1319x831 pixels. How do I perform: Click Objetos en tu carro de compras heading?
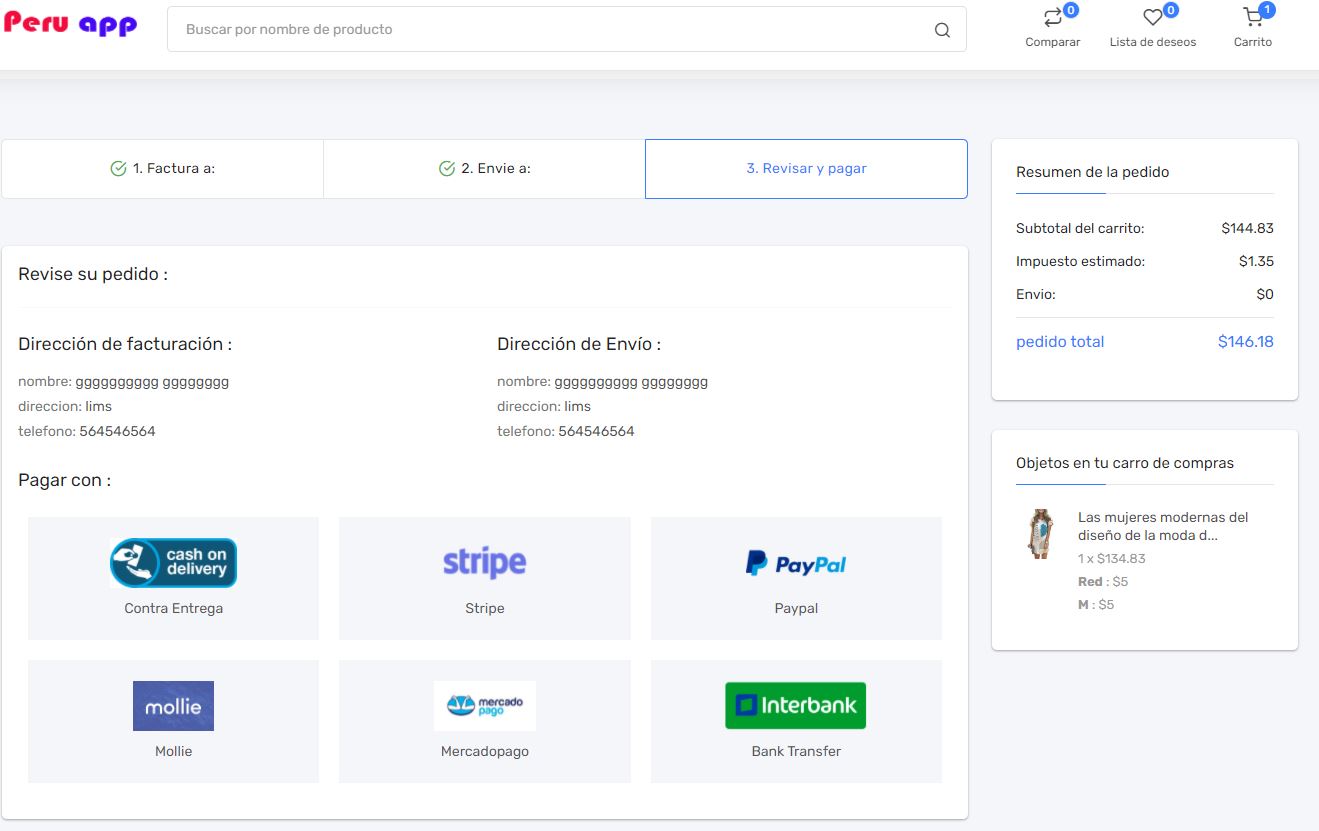1125,463
